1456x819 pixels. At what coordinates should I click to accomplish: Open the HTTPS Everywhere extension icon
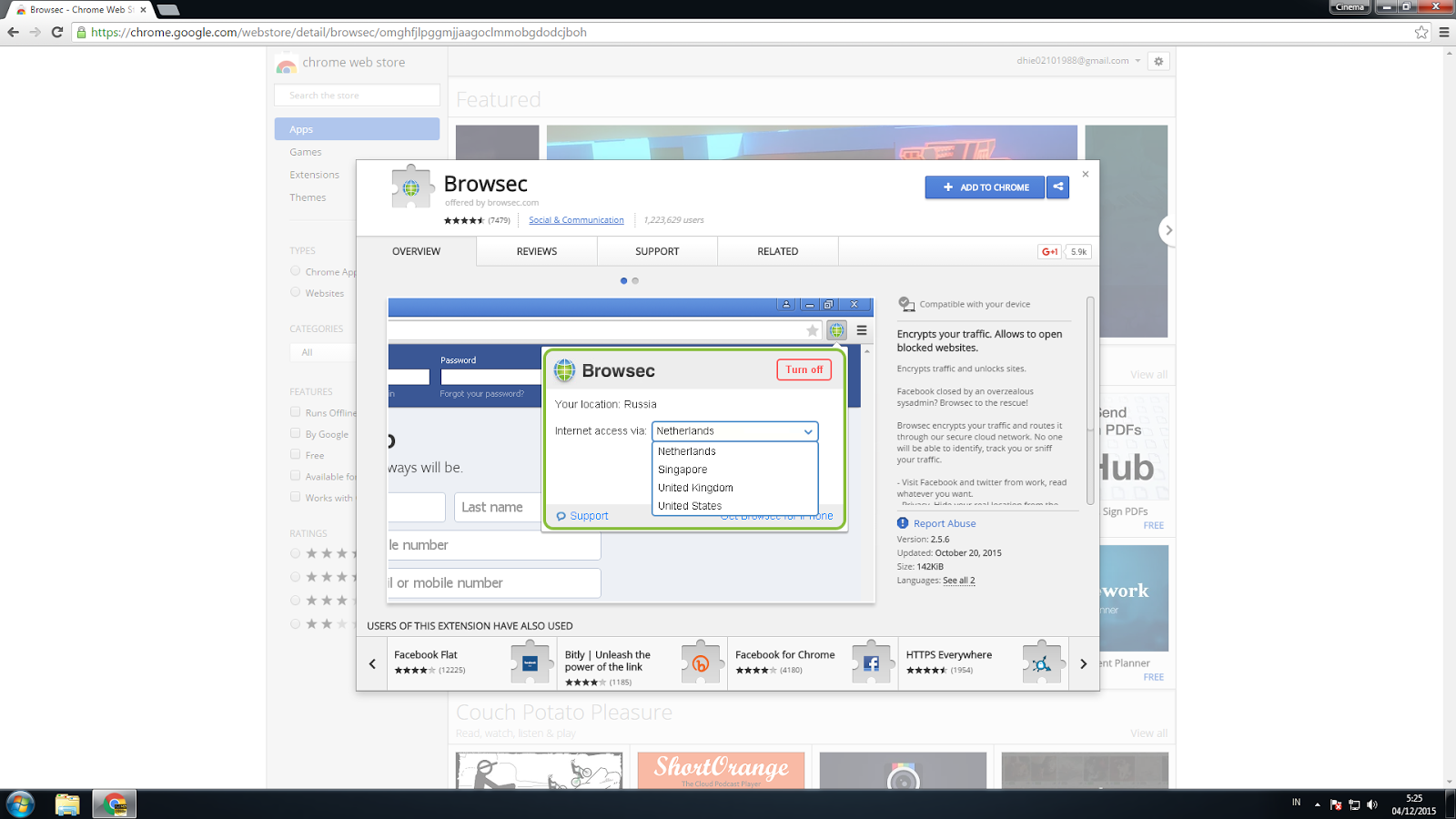(1042, 662)
